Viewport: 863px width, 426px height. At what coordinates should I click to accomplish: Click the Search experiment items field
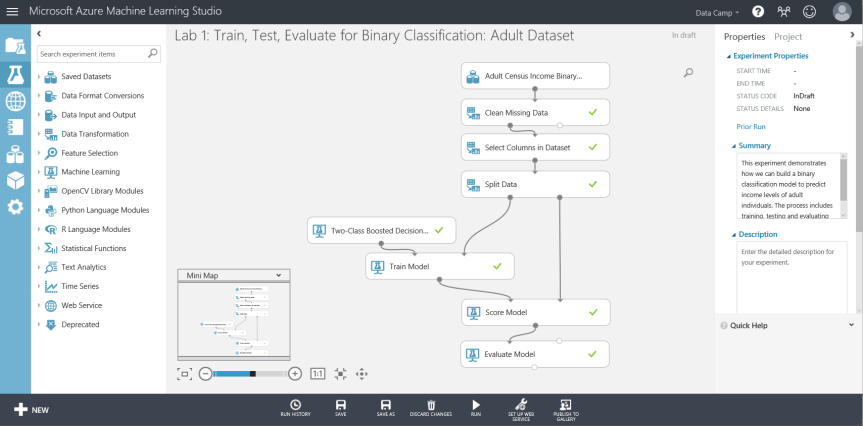coord(92,53)
